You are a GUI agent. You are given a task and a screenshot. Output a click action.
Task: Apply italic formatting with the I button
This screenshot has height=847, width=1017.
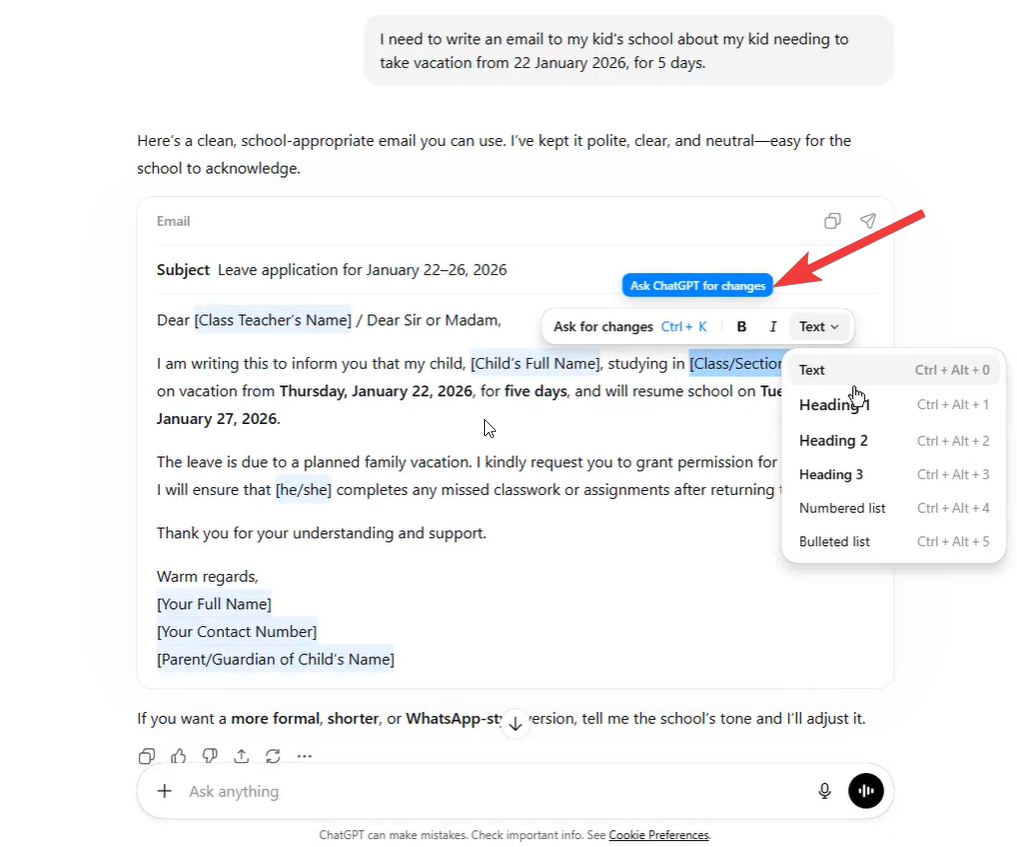click(x=772, y=327)
